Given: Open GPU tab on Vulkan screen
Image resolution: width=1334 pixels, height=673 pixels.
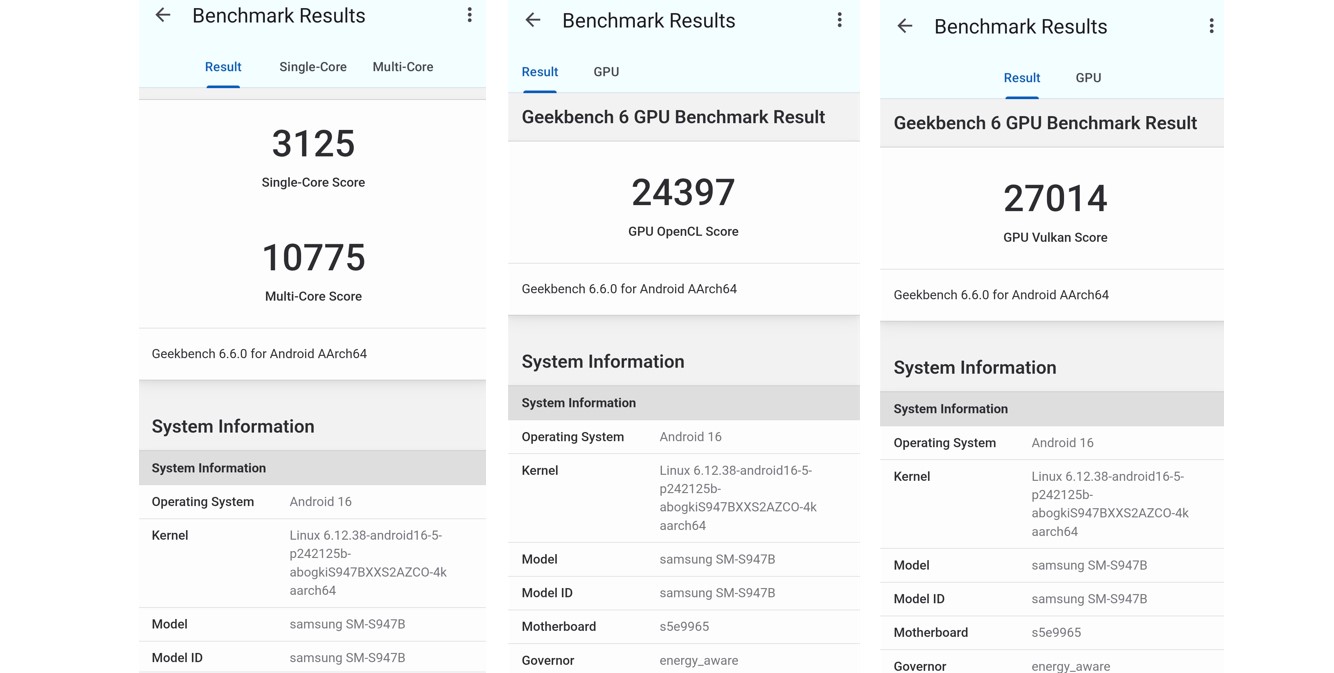Looking at the screenshot, I should pos(1088,78).
